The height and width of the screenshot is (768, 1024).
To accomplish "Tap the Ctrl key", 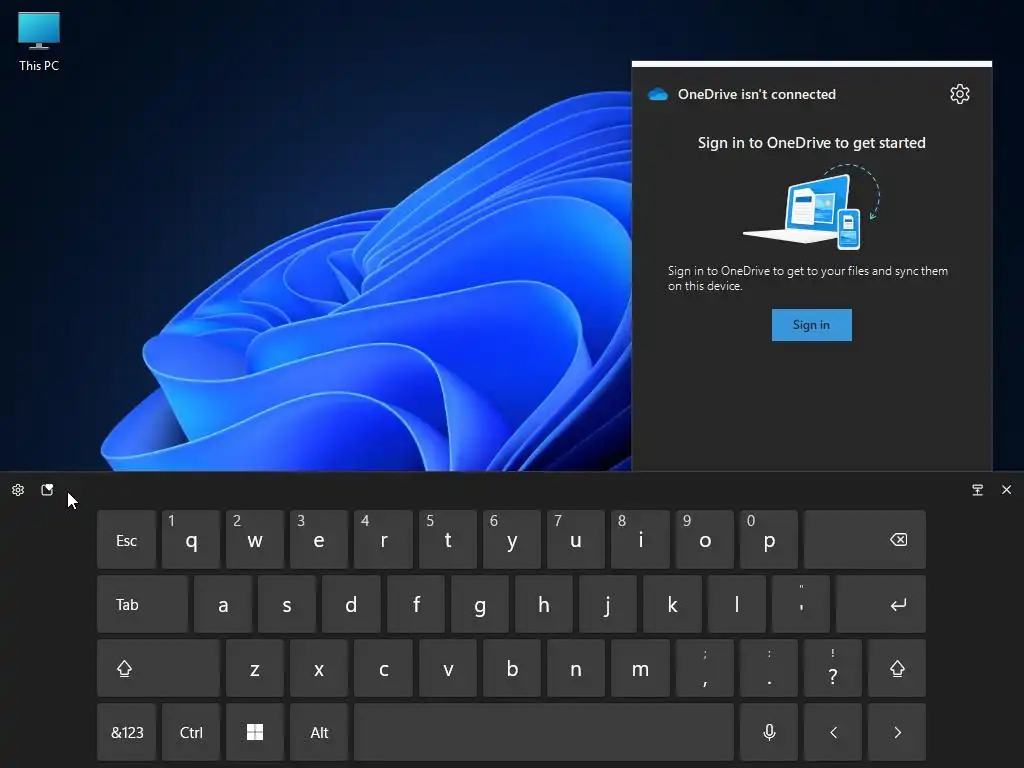I will tap(191, 732).
